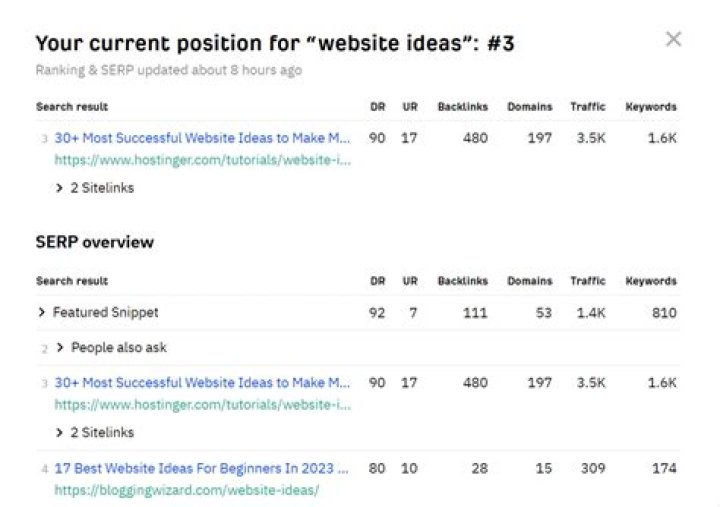
Task: Click the 28 backlinks value for bloggingwizard
Action: coord(479,468)
